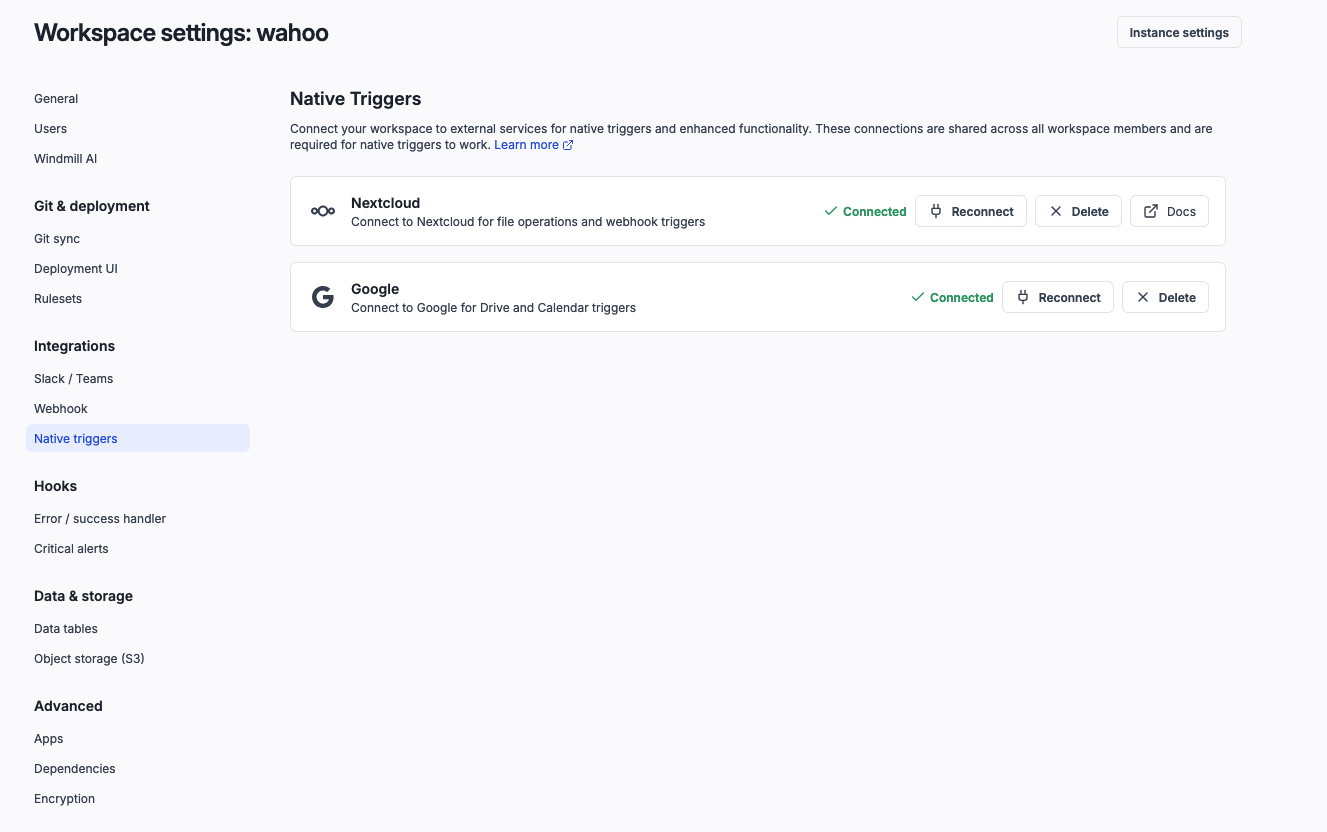Click the Learn more link

[x=527, y=144]
